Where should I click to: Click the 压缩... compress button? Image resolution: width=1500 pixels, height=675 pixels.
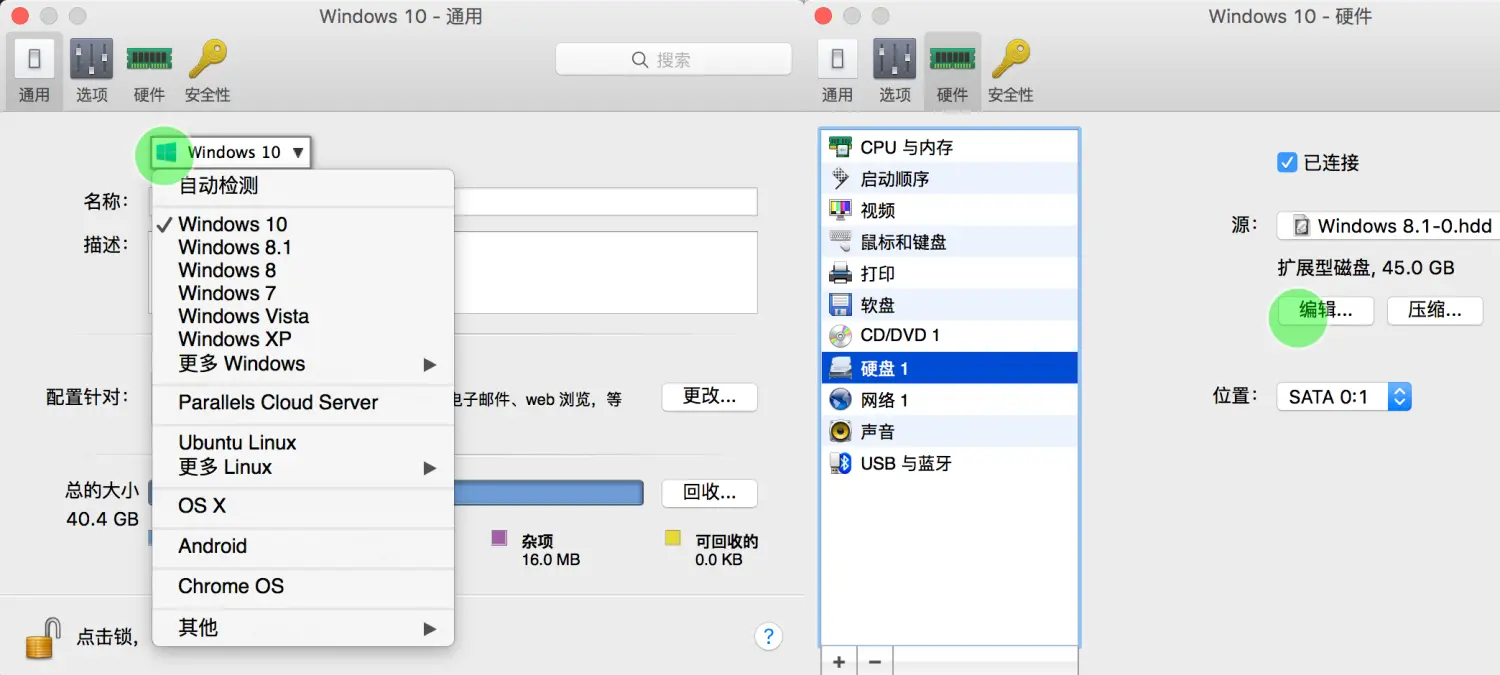pyautogui.click(x=1435, y=310)
